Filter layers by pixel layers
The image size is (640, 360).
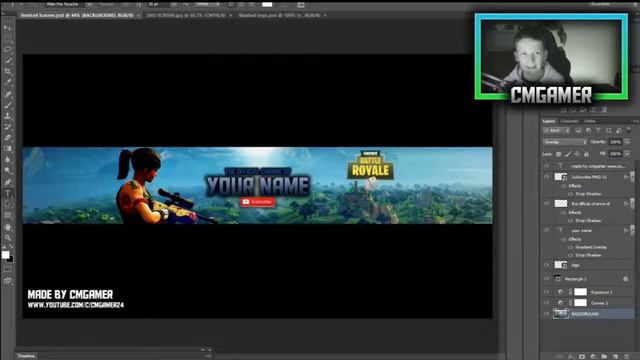pyautogui.click(x=578, y=130)
